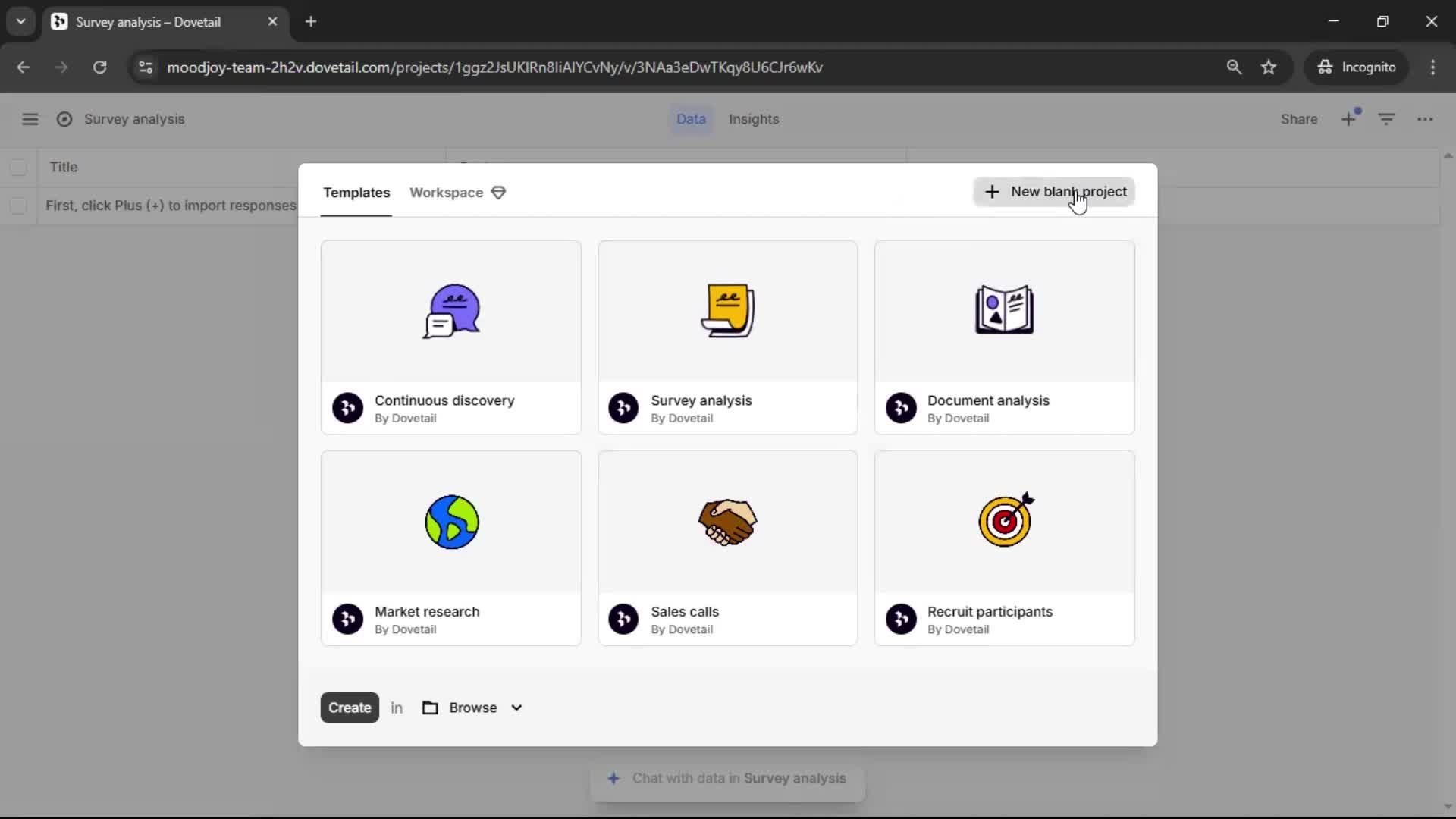Click the New blank project button
Image resolution: width=1456 pixels, height=819 pixels.
(x=1054, y=192)
